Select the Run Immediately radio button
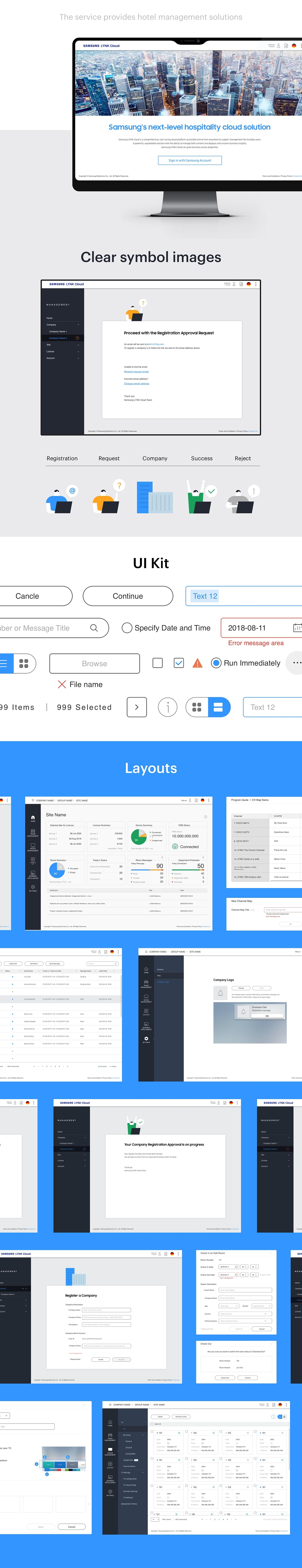 216,663
